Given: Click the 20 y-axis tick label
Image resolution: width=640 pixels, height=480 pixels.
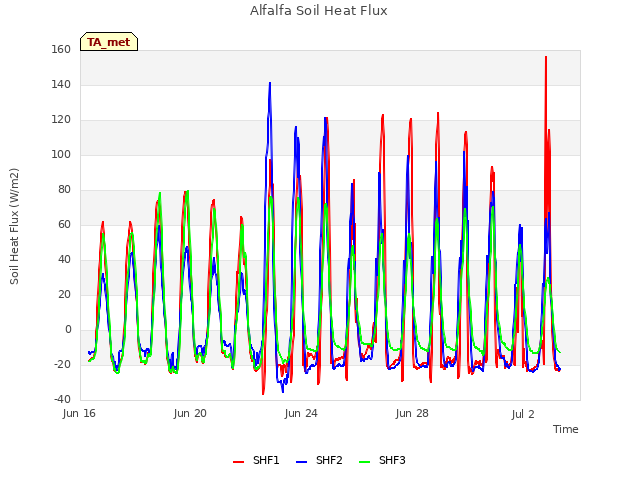Looking at the screenshot, I should (x=64, y=294).
